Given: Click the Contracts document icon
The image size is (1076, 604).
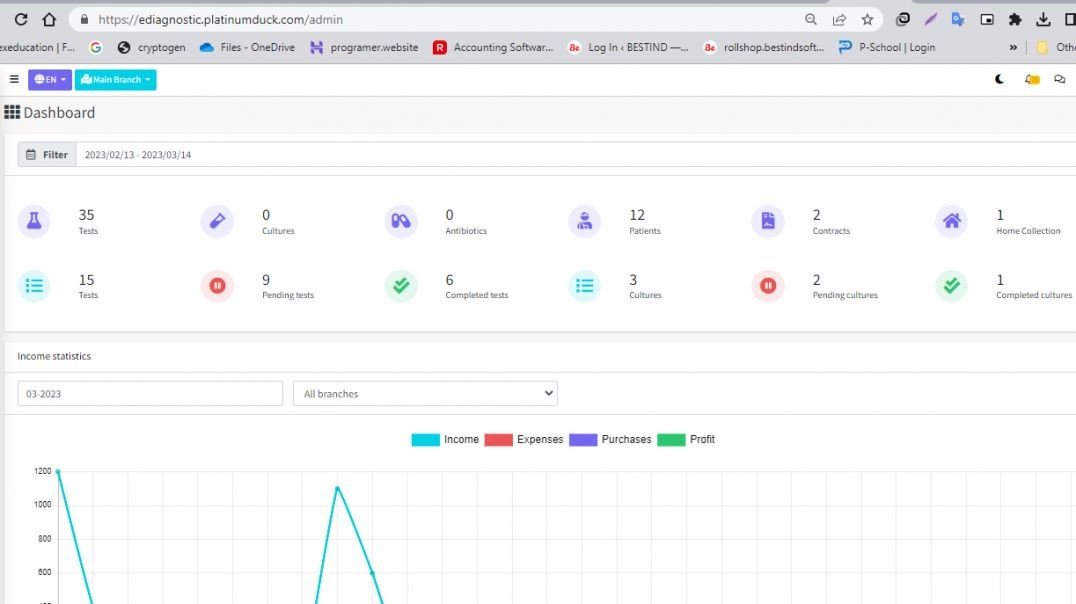Looking at the screenshot, I should [x=767, y=221].
